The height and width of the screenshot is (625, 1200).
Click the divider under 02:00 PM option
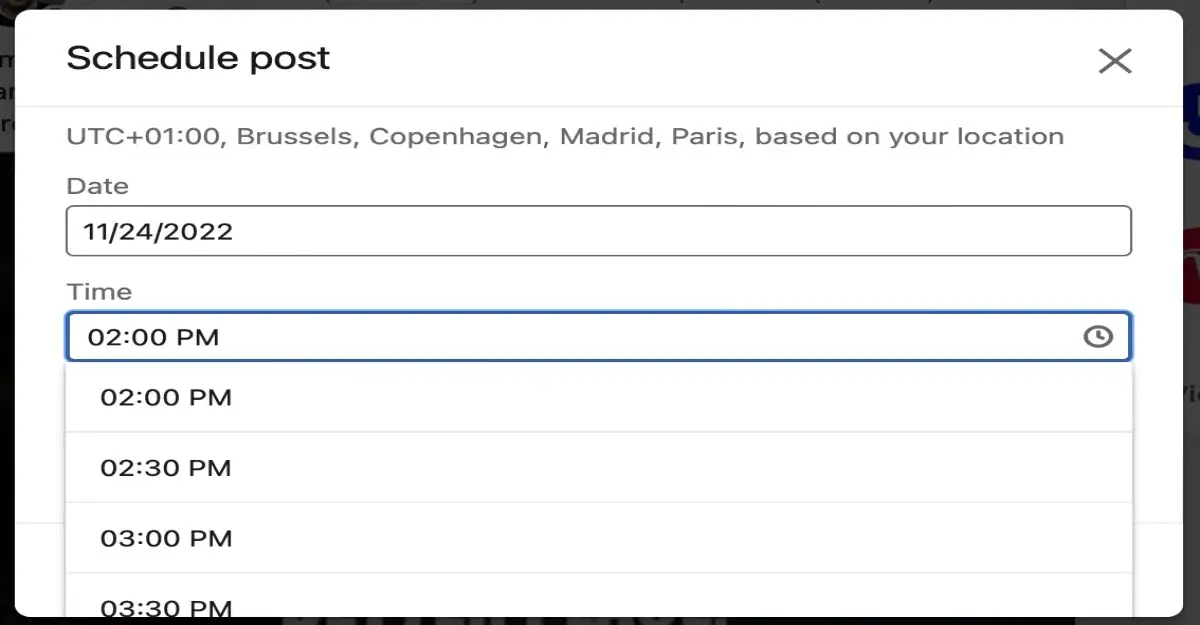tap(598, 433)
